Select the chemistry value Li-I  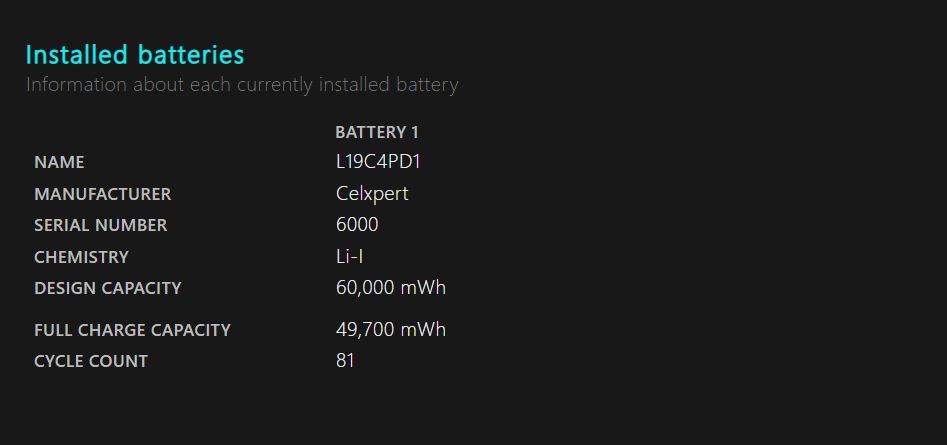(x=350, y=257)
